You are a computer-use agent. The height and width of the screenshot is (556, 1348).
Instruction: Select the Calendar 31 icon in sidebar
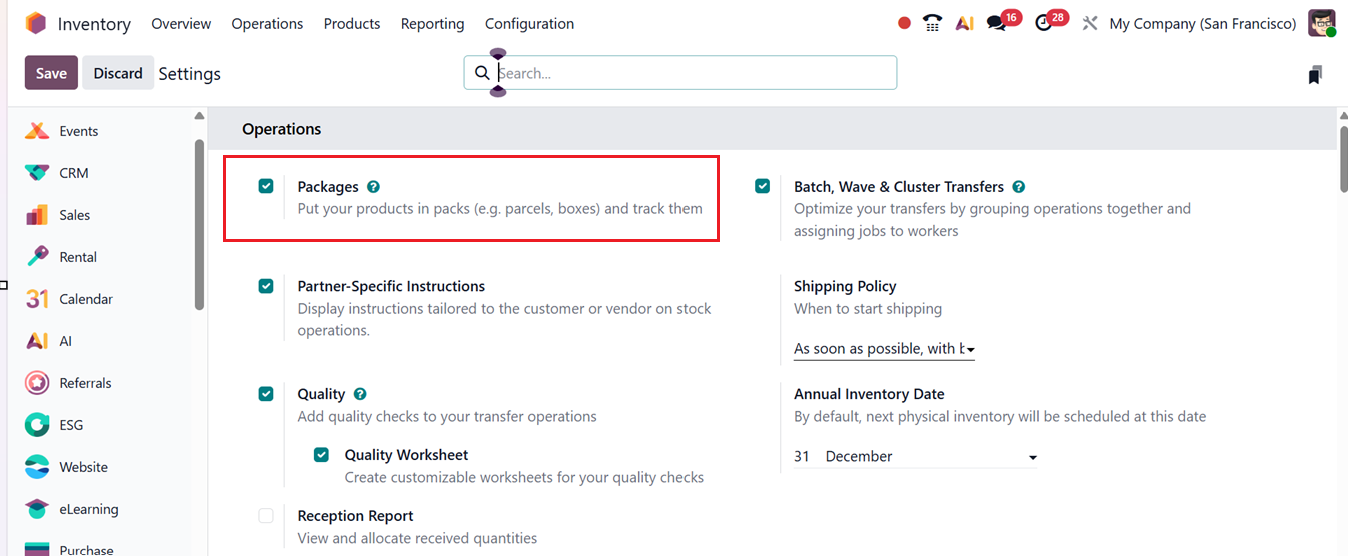37,299
